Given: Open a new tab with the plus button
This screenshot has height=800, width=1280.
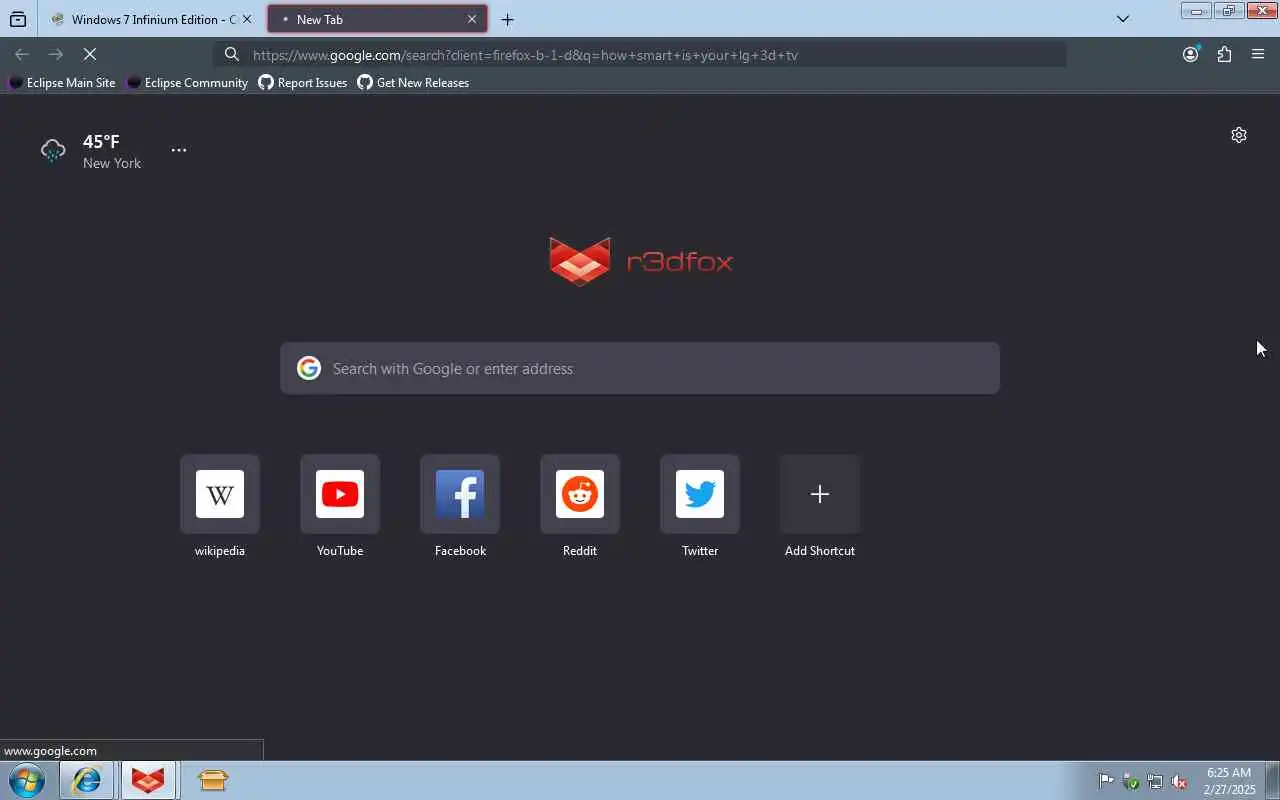Looking at the screenshot, I should point(507,19).
